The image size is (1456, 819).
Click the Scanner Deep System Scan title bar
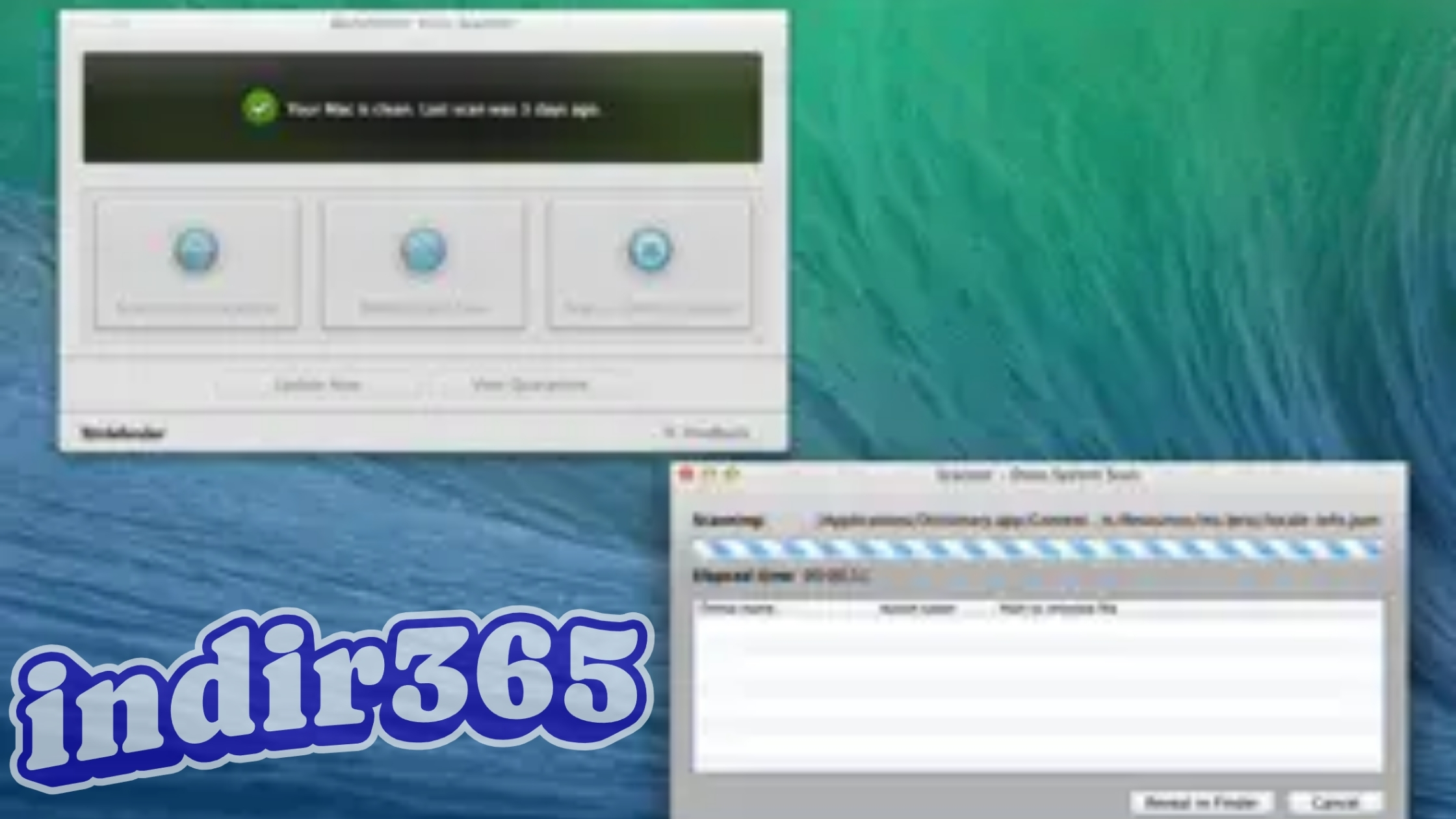pyautogui.click(x=1037, y=475)
